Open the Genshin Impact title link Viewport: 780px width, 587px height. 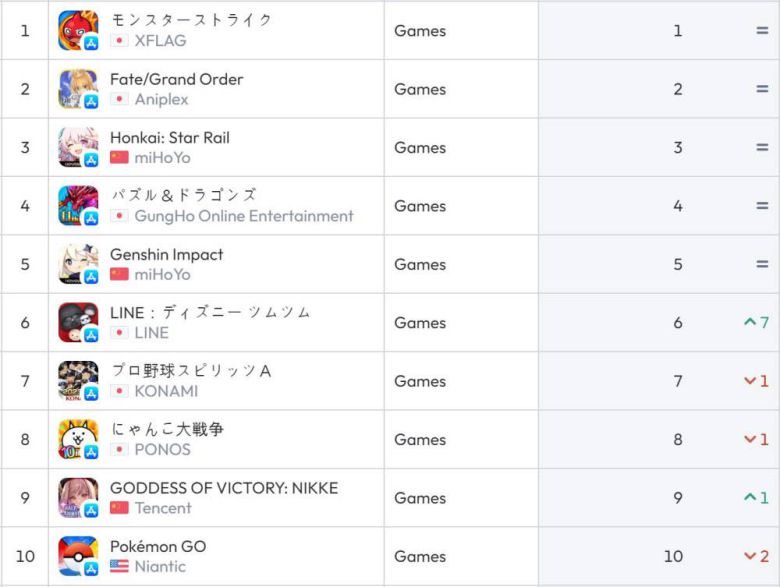[x=166, y=255]
